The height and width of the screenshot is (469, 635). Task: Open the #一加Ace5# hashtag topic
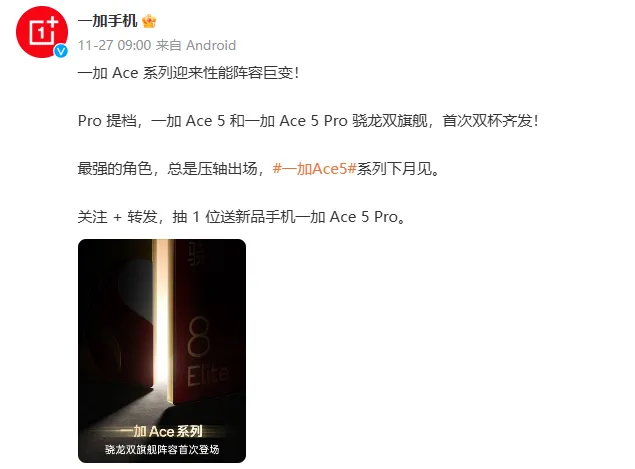314,168
